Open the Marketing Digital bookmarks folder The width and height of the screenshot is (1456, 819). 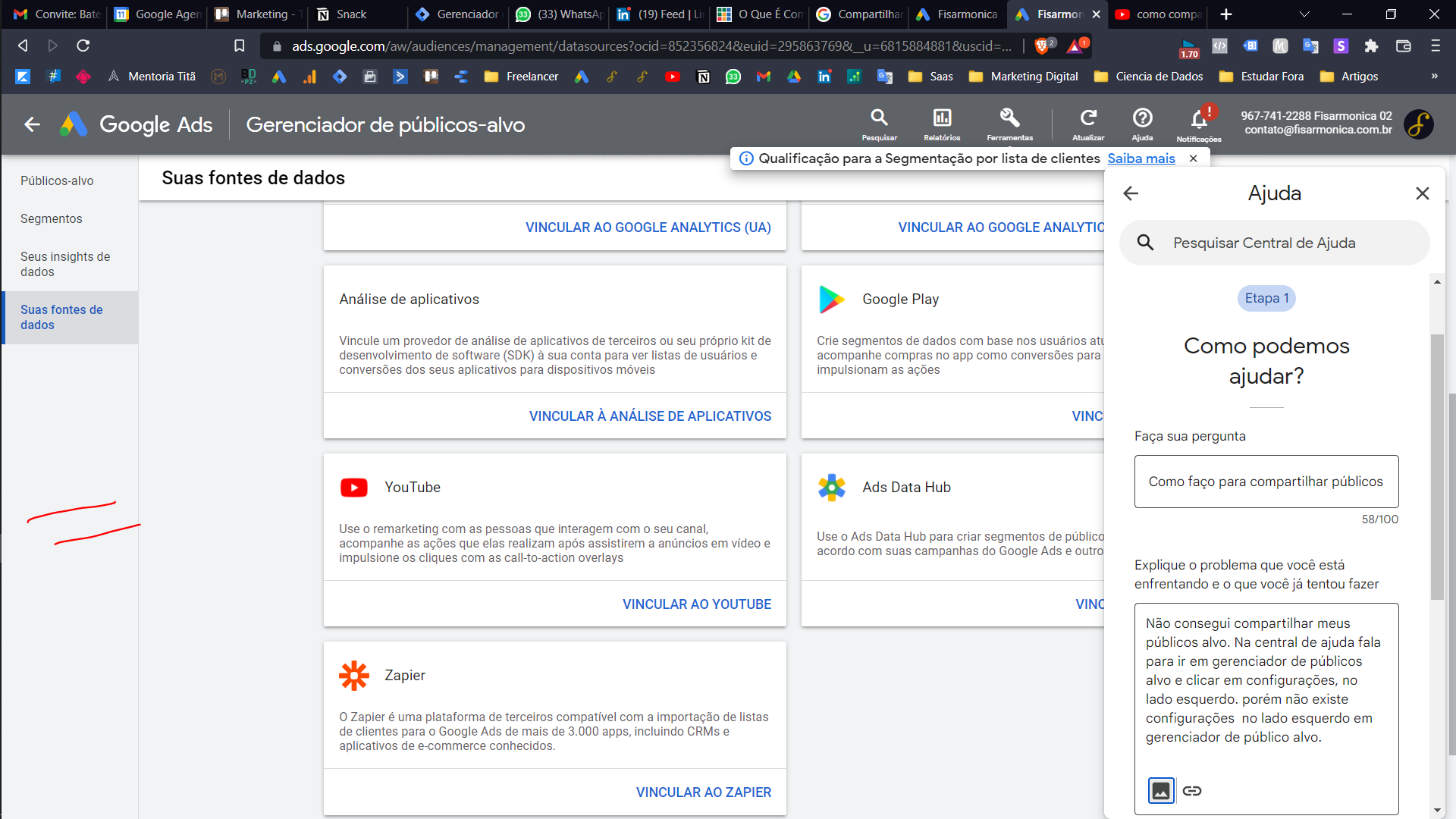(1023, 77)
